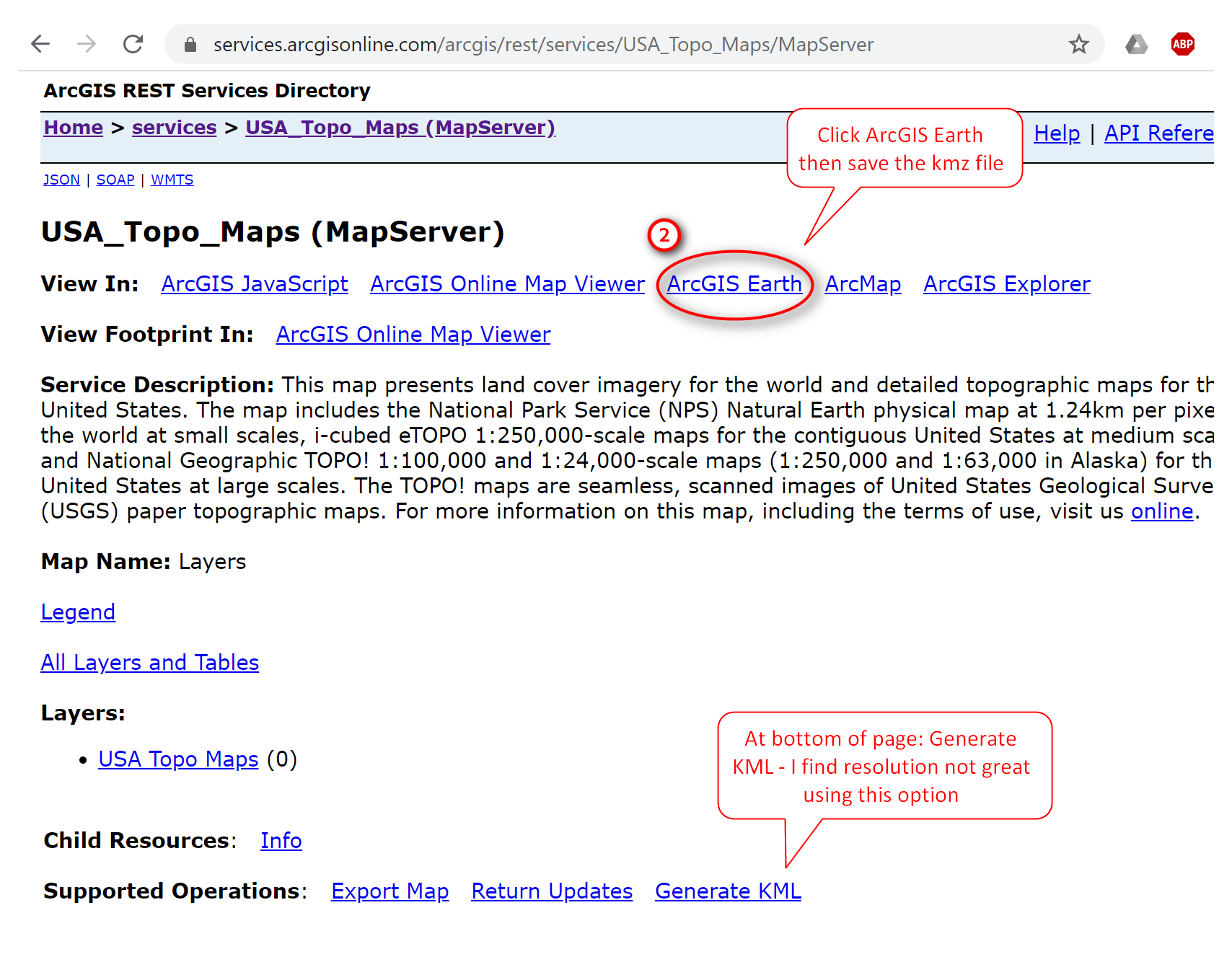Open the services breadcrumb link
Image resolution: width=1232 pixels, height=962 pixels.
coord(175,128)
